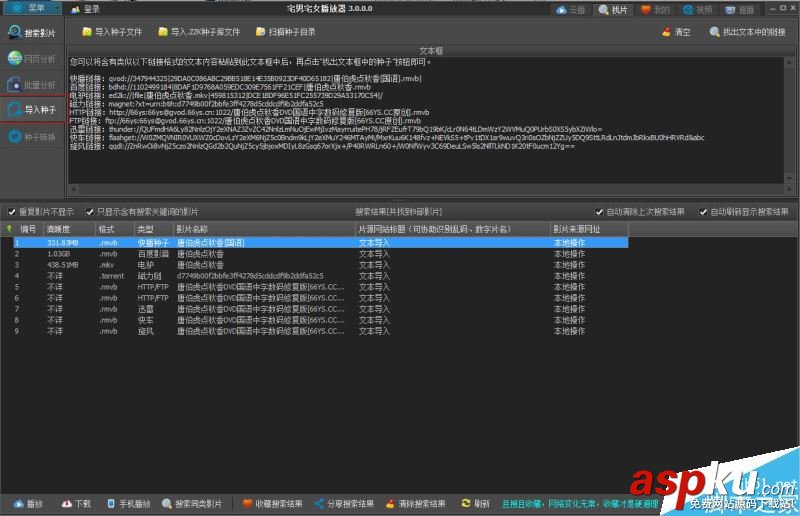Image resolution: width=800 pixels, height=516 pixels.
Task: Toggle 只显示含有搜索关键词的影片 checkbox
Action: point(142,212)
